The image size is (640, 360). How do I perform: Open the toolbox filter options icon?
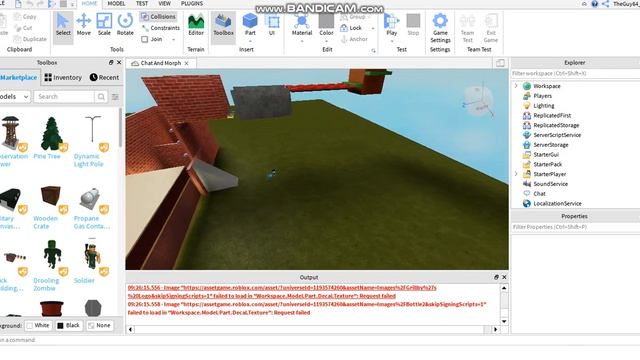115,97
